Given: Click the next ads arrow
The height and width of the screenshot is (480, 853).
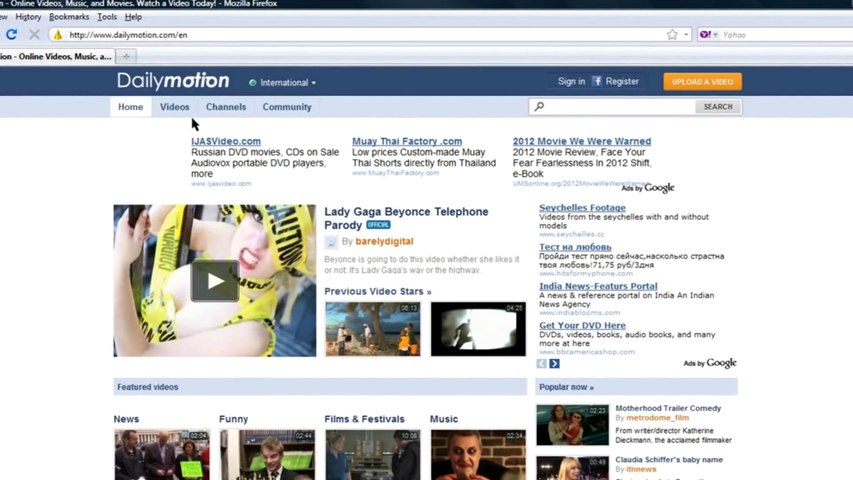Looking at the screenshot, I should (x=554, y=363).
